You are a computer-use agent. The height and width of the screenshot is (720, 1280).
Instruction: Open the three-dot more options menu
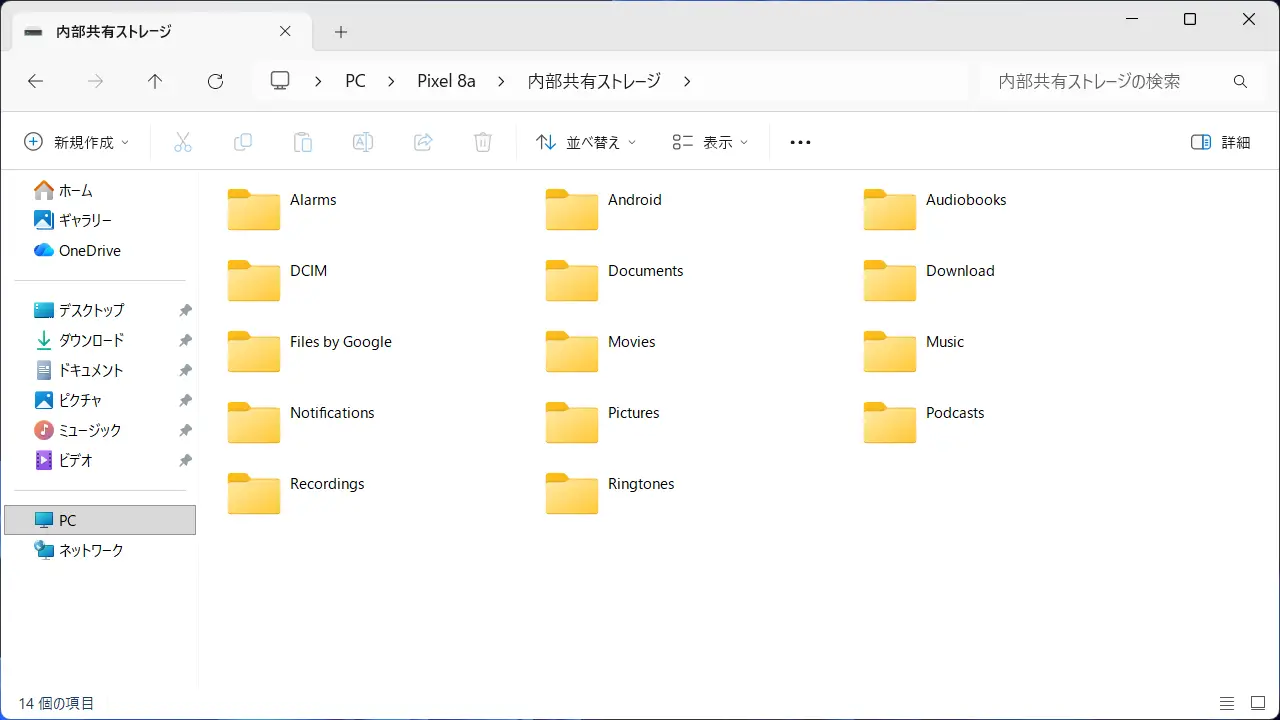pyautogui.click(x=800, y=143)
